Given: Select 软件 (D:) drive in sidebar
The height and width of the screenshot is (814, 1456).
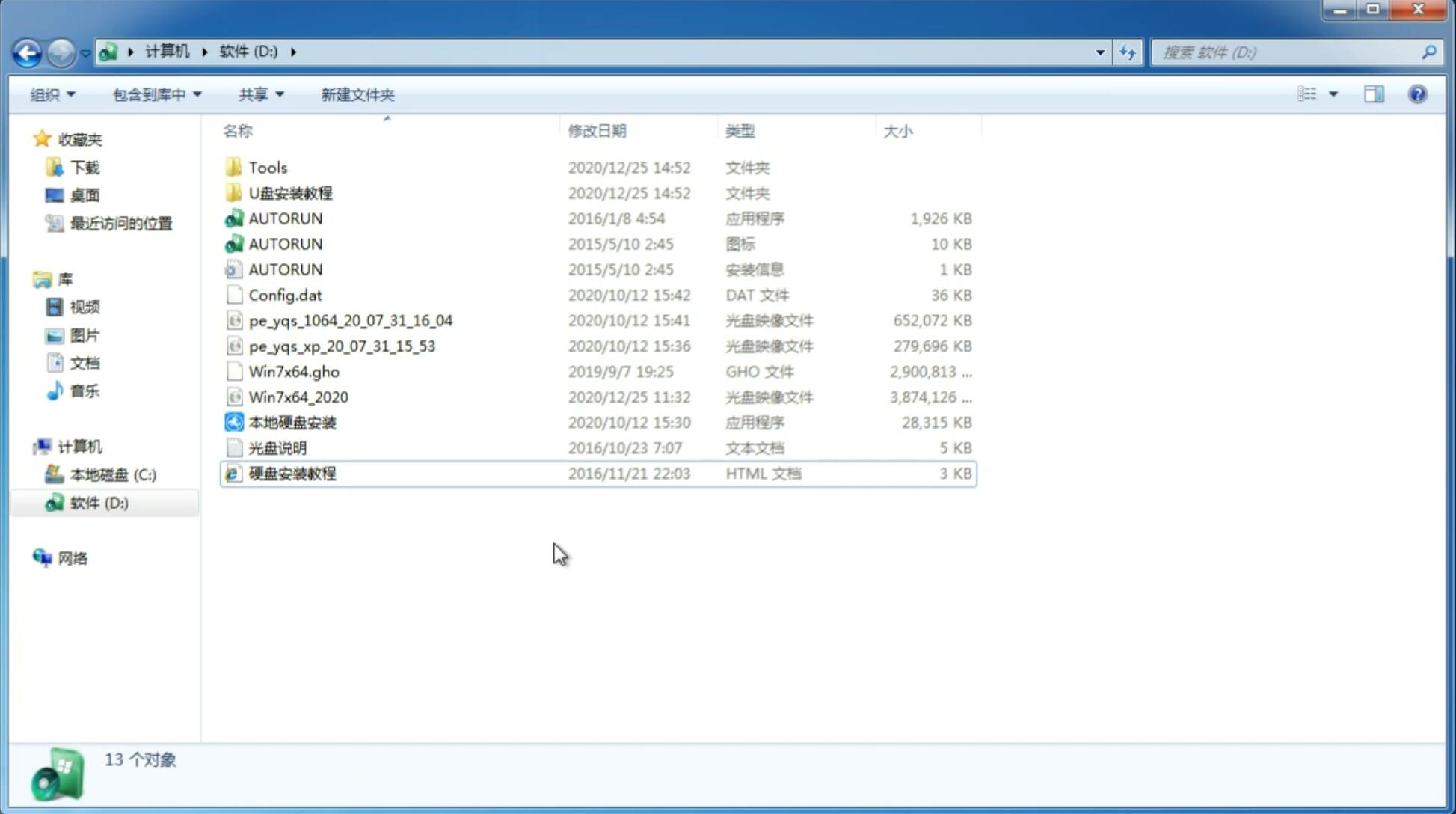Looking at the screenshot, I should (x=98, y=503).
